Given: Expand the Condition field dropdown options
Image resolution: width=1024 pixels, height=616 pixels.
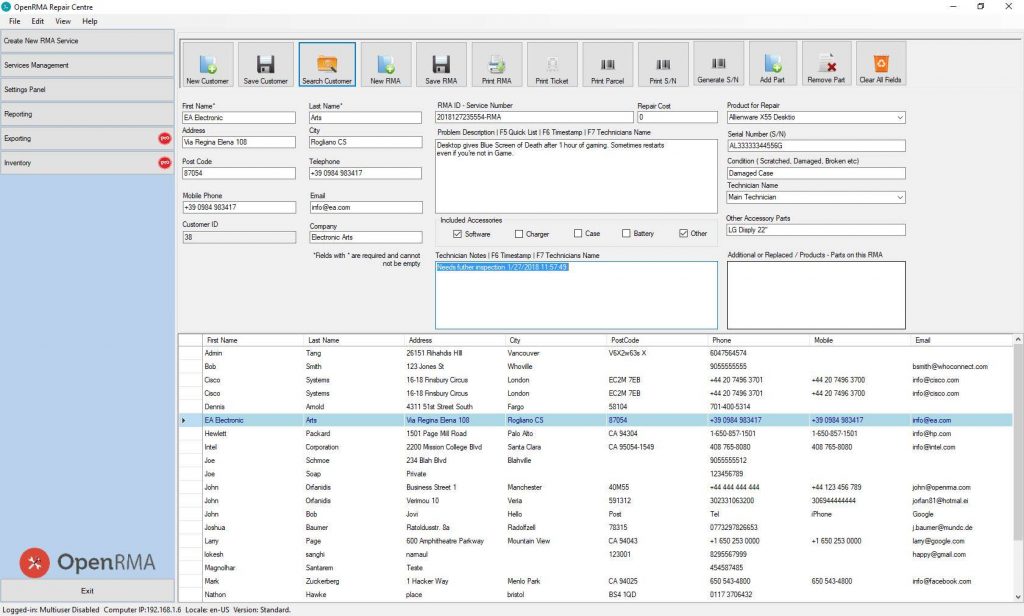Looking at the screenshot, I should (x=899, y=172).
